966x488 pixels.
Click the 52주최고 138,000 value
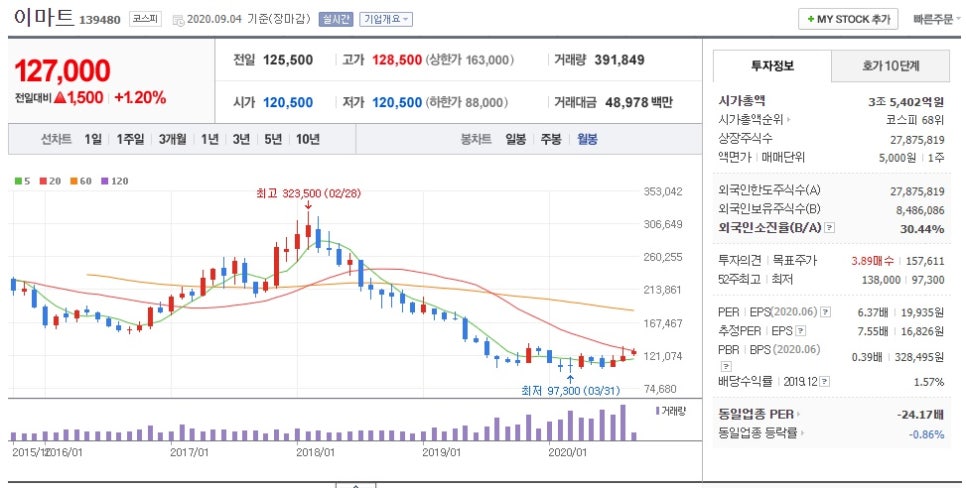[x=881, y=280]
